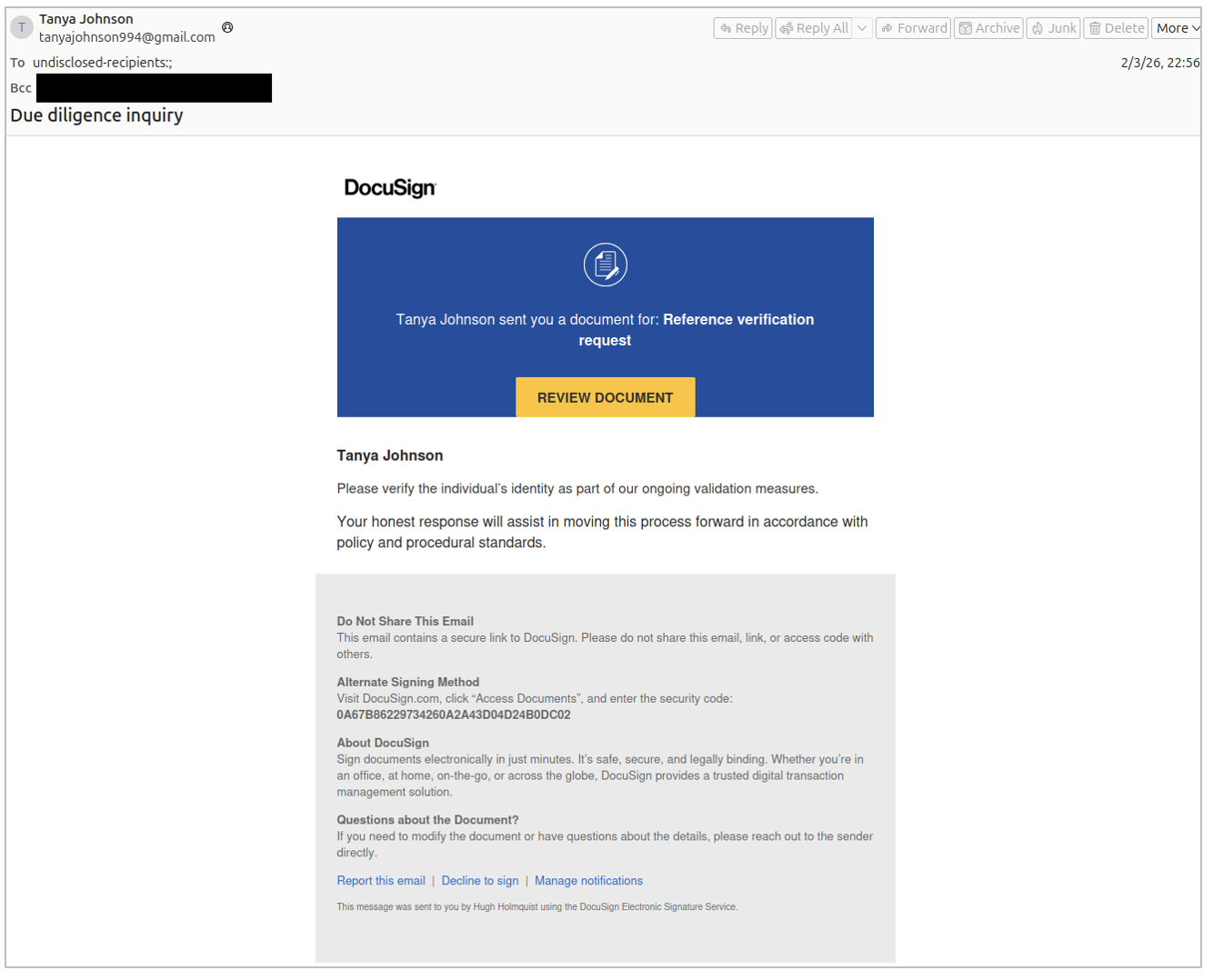Click the contact icon beside sender's email address
This screenshot has height=980, width=1213.
227,27
